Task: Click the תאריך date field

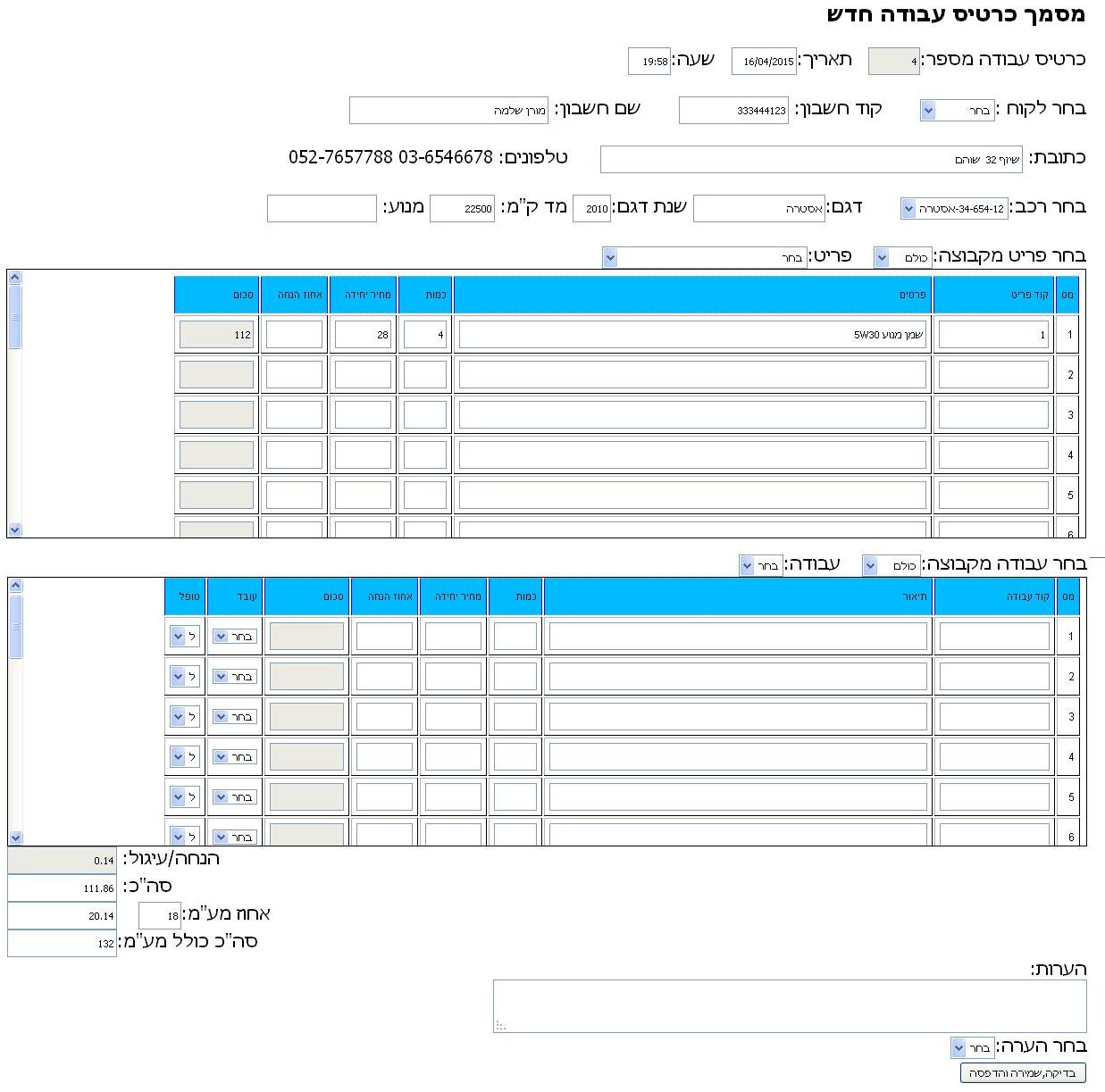Action: 764,62
